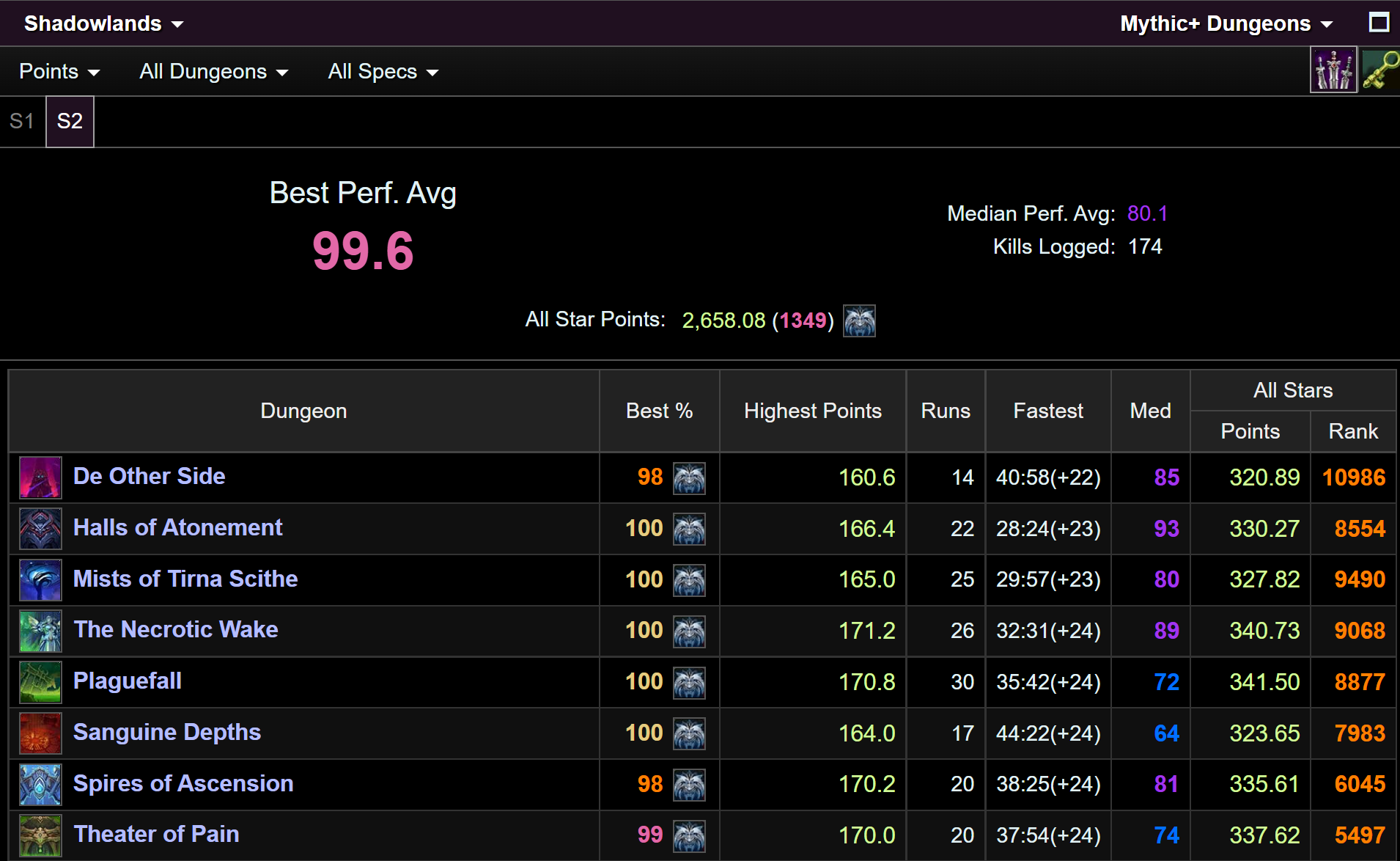
Task: Click spec icon in Halls of Atonement row
Action: [x=689, y=529]
